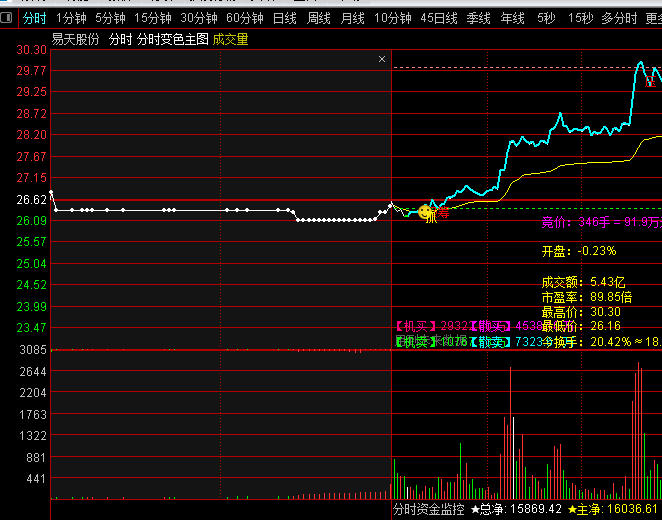The width and height of the screenshot is (662, 520).
Task: Click the red marker at the price peak
Action: pos(650,82)
